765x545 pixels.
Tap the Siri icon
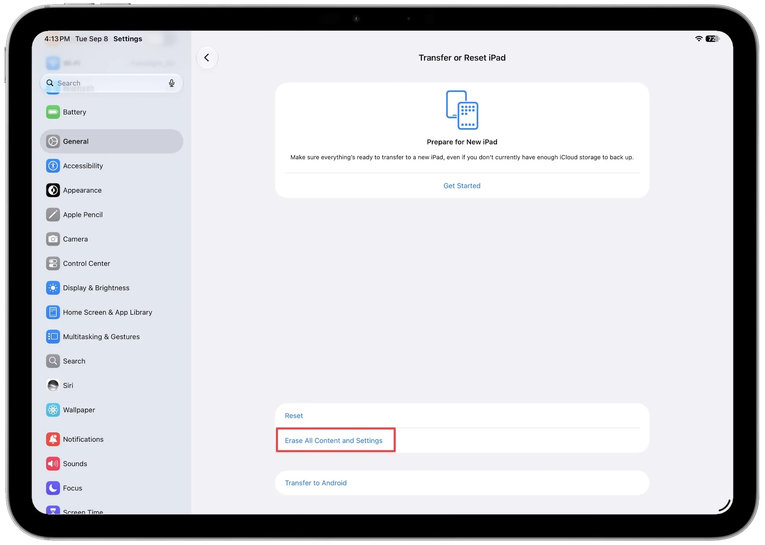(53, 385)
